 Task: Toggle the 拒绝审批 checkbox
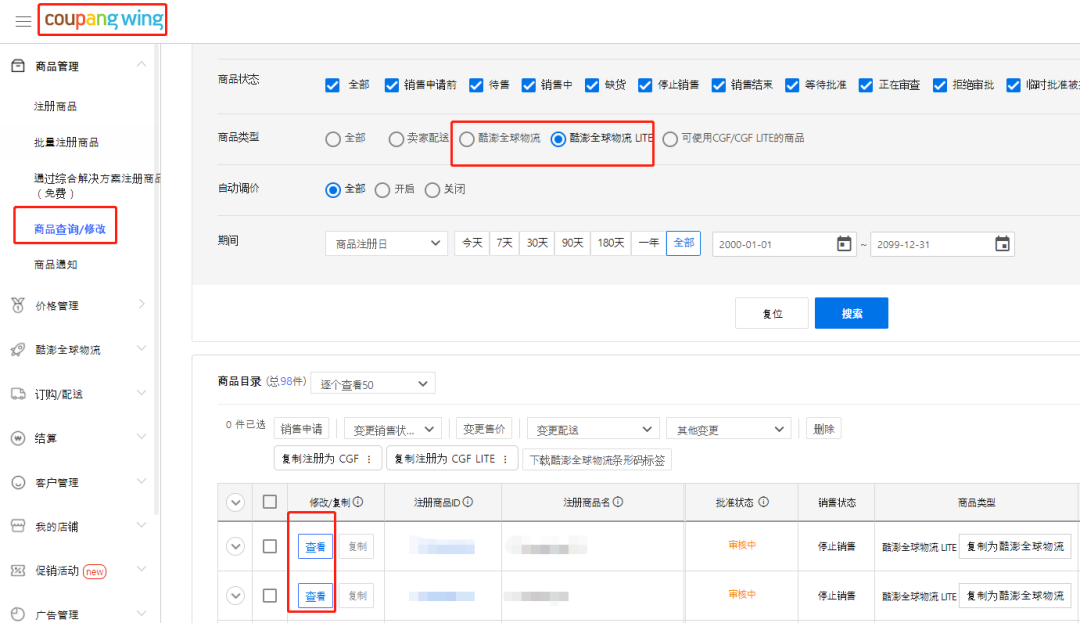[x=939, y=85]
